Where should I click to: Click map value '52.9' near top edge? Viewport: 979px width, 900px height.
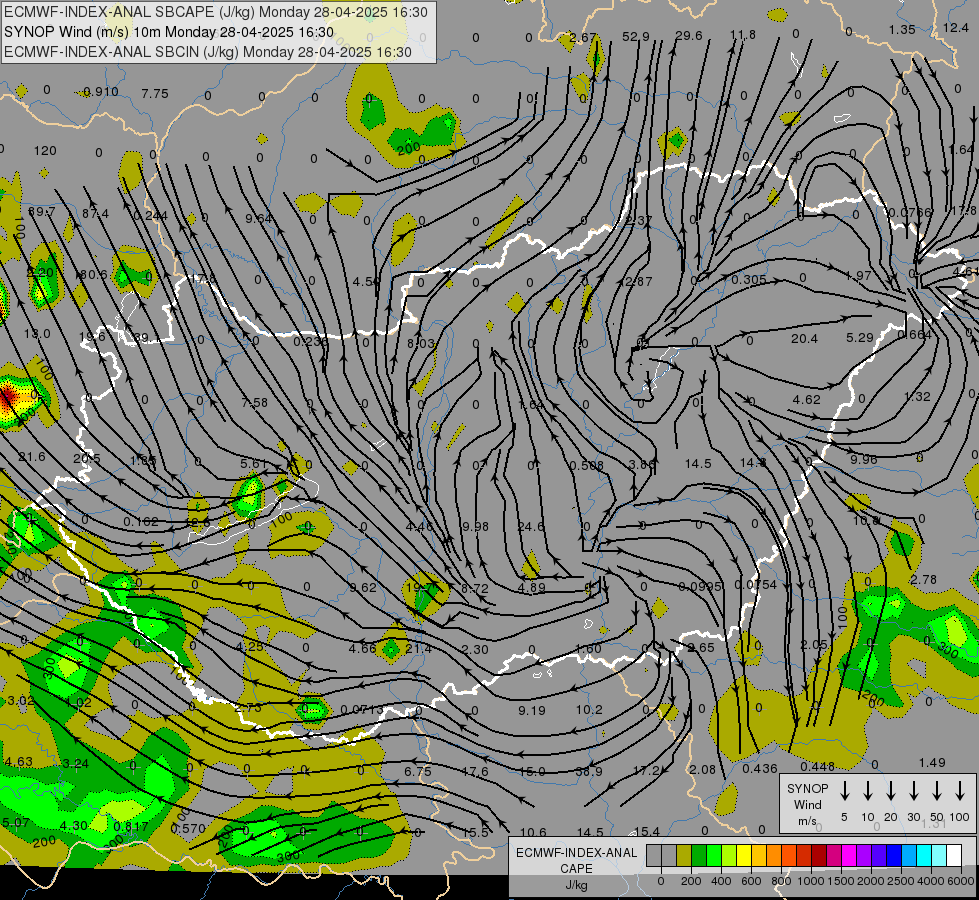(x=636, y=37)
